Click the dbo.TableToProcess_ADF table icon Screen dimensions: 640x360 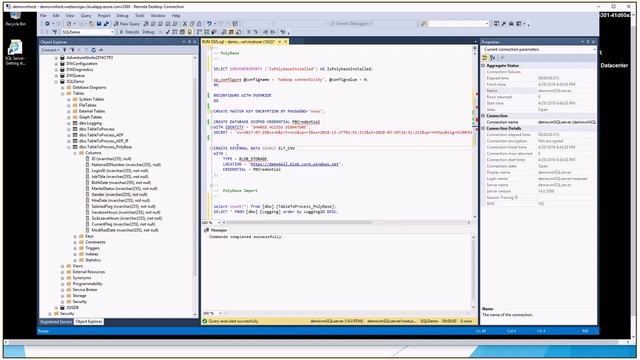click(75, 135)
